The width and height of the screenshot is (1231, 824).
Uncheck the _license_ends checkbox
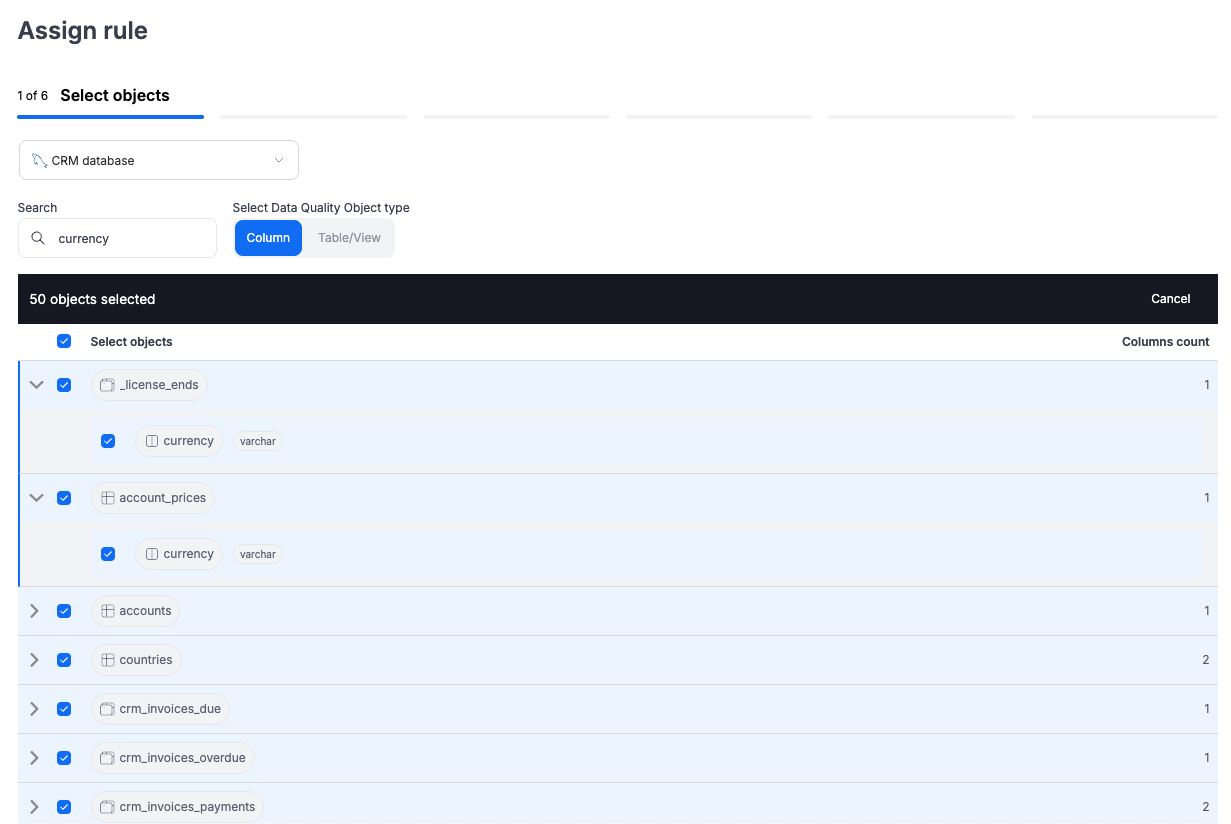pyautogui.click(x=64, y=385)
